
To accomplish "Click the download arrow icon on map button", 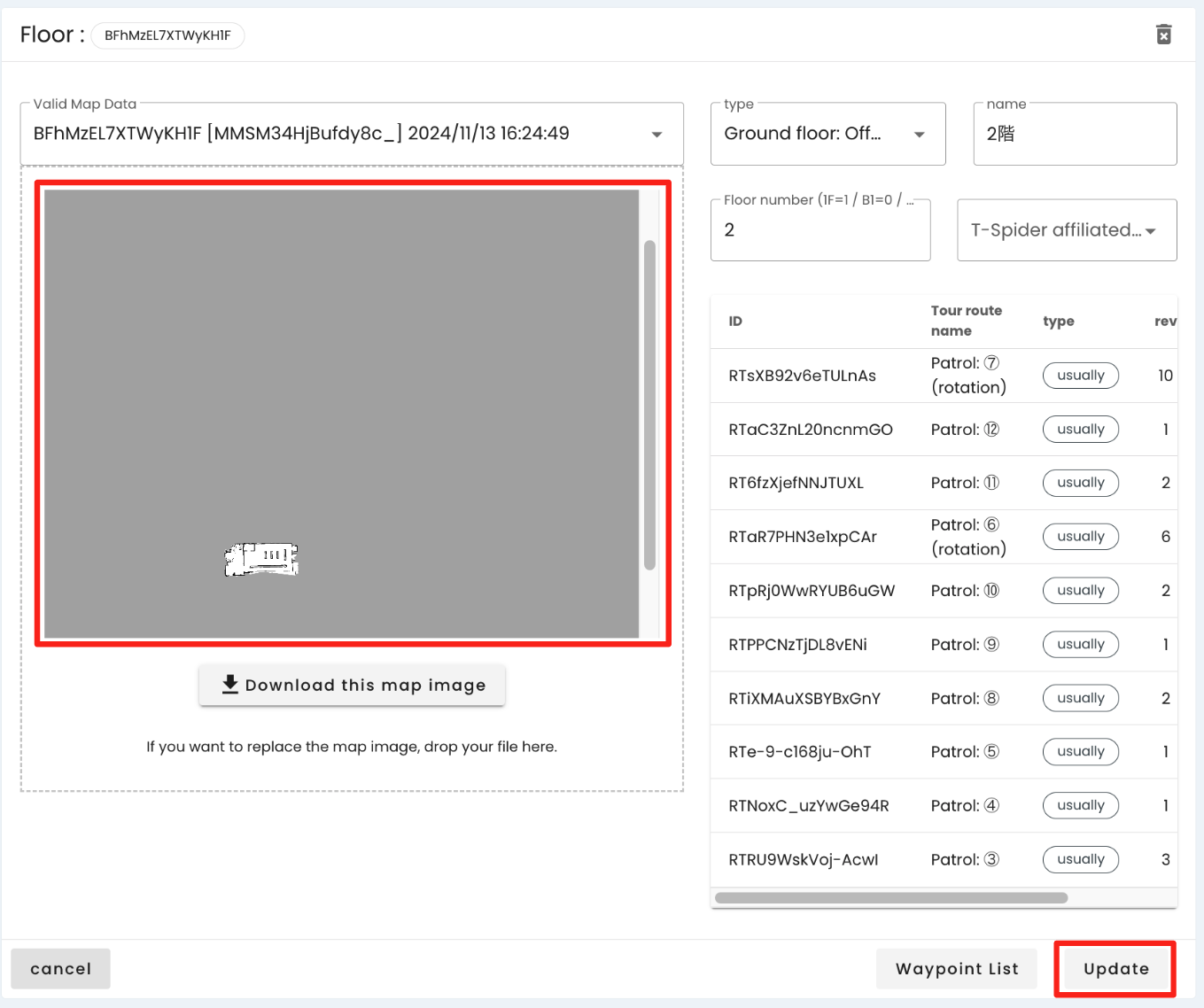I will tap(230, 685).
